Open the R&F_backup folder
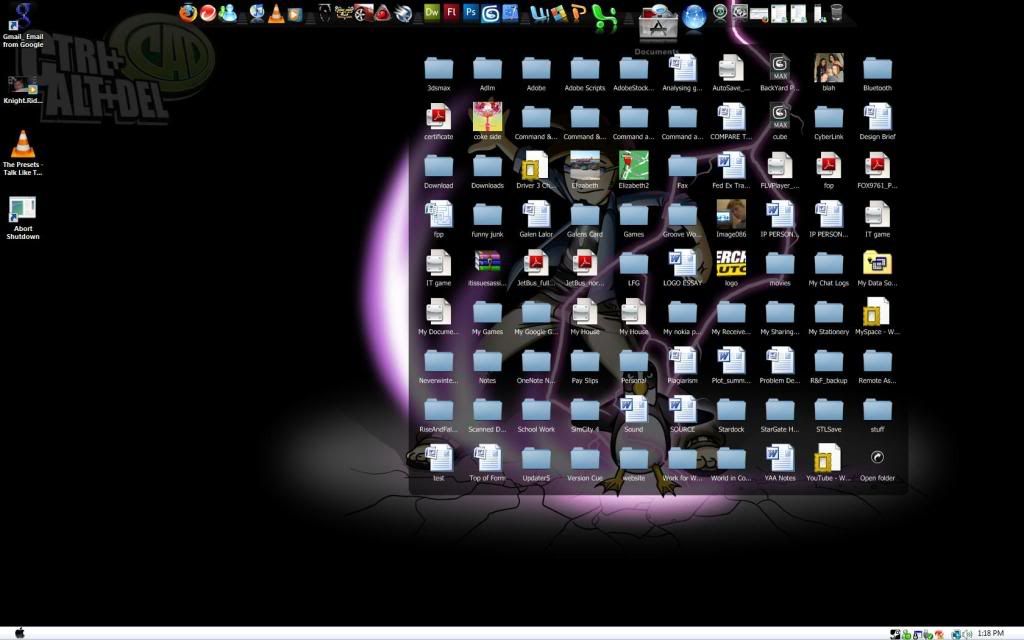 829,367
